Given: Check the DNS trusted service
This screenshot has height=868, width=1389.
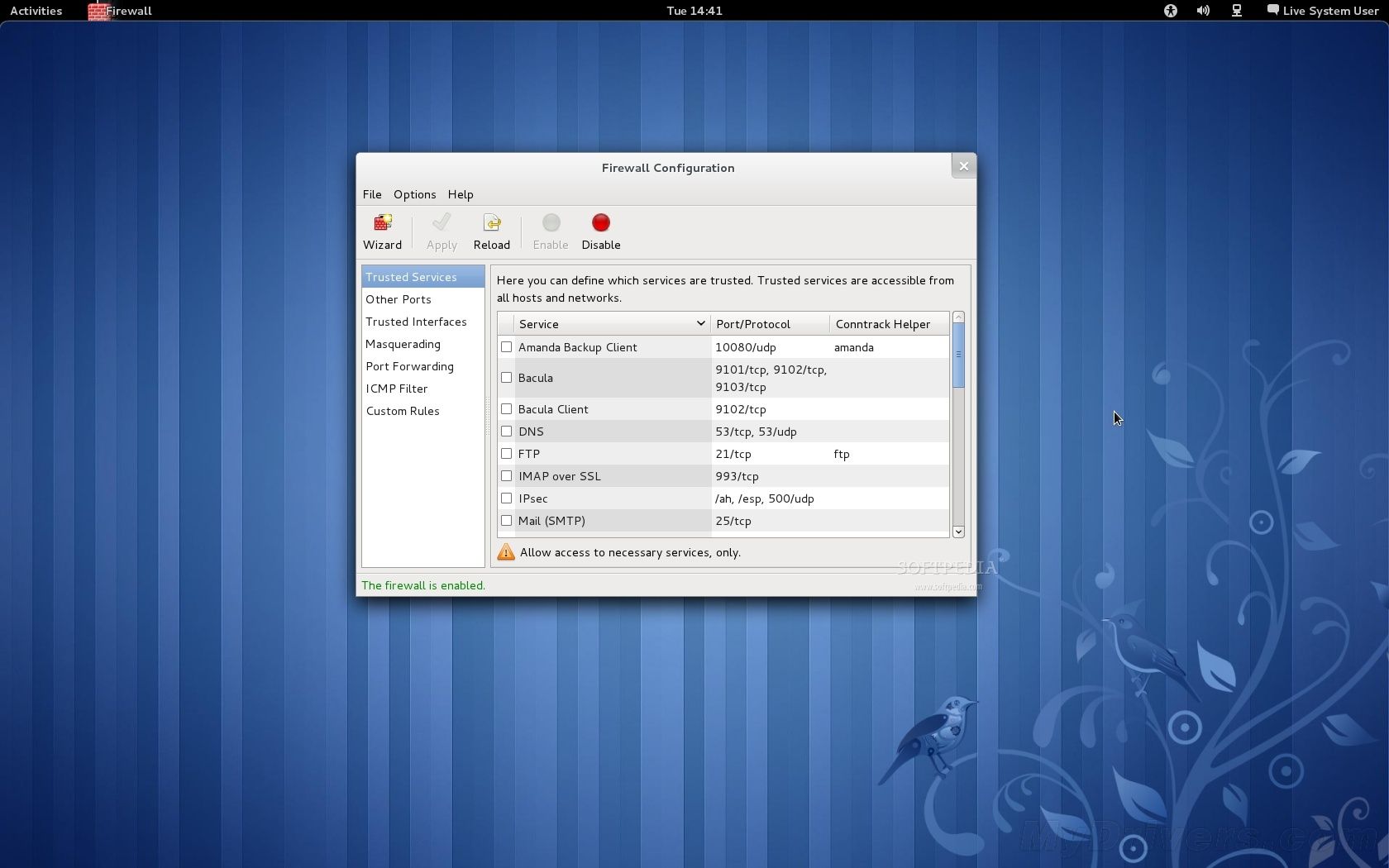Looking at the screenshot, I should 507,432.
